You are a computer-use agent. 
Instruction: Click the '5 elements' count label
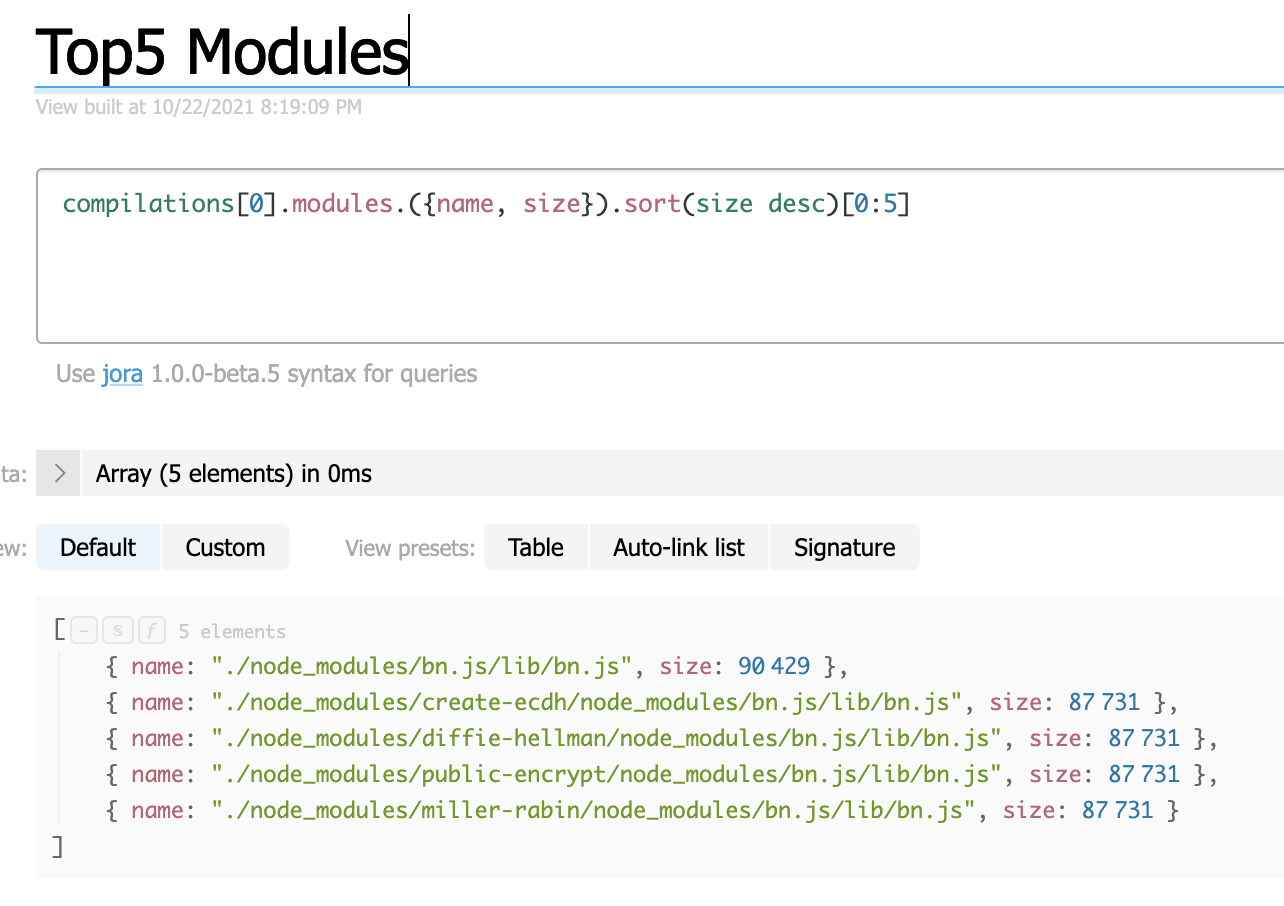point(232,632)
